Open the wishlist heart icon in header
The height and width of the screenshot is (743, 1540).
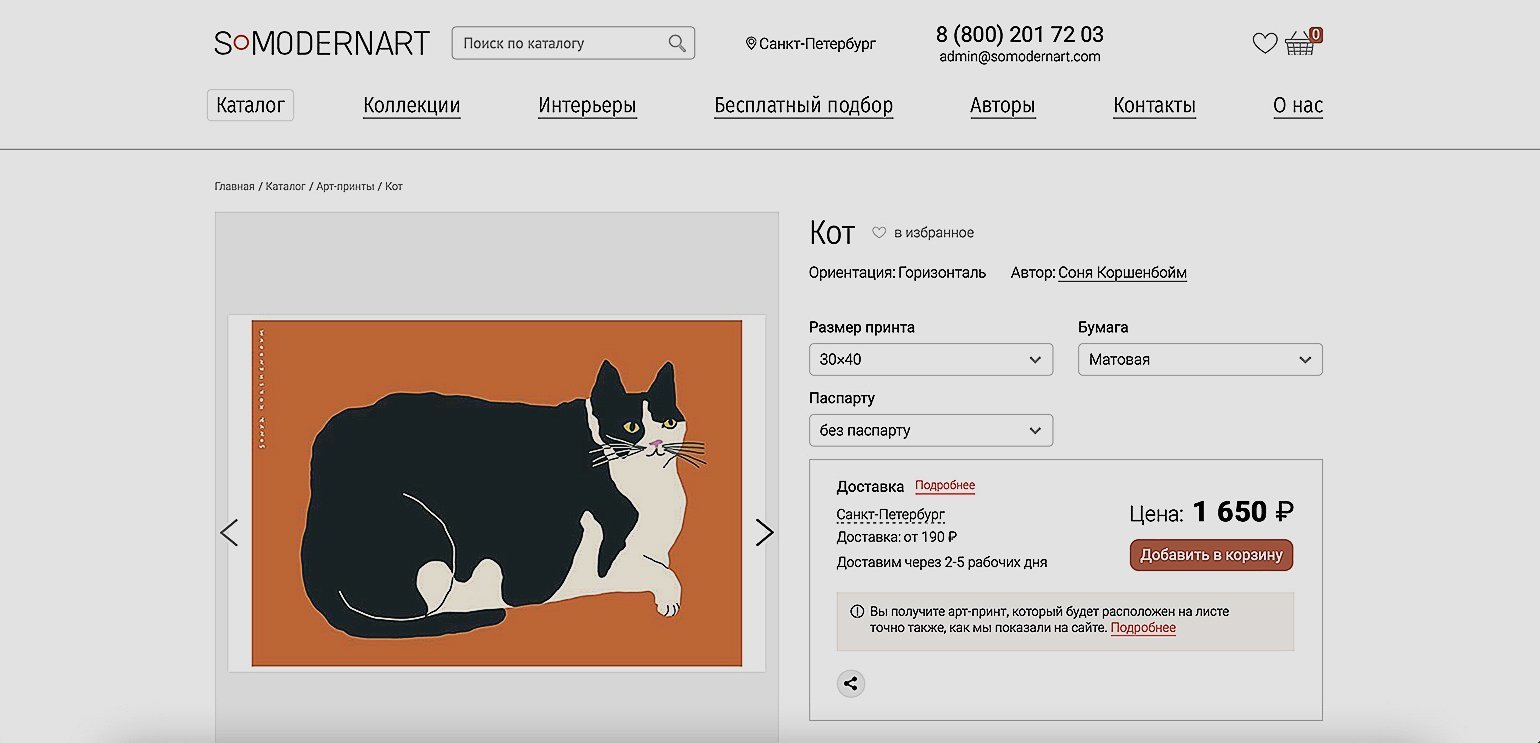[1265, 43]
